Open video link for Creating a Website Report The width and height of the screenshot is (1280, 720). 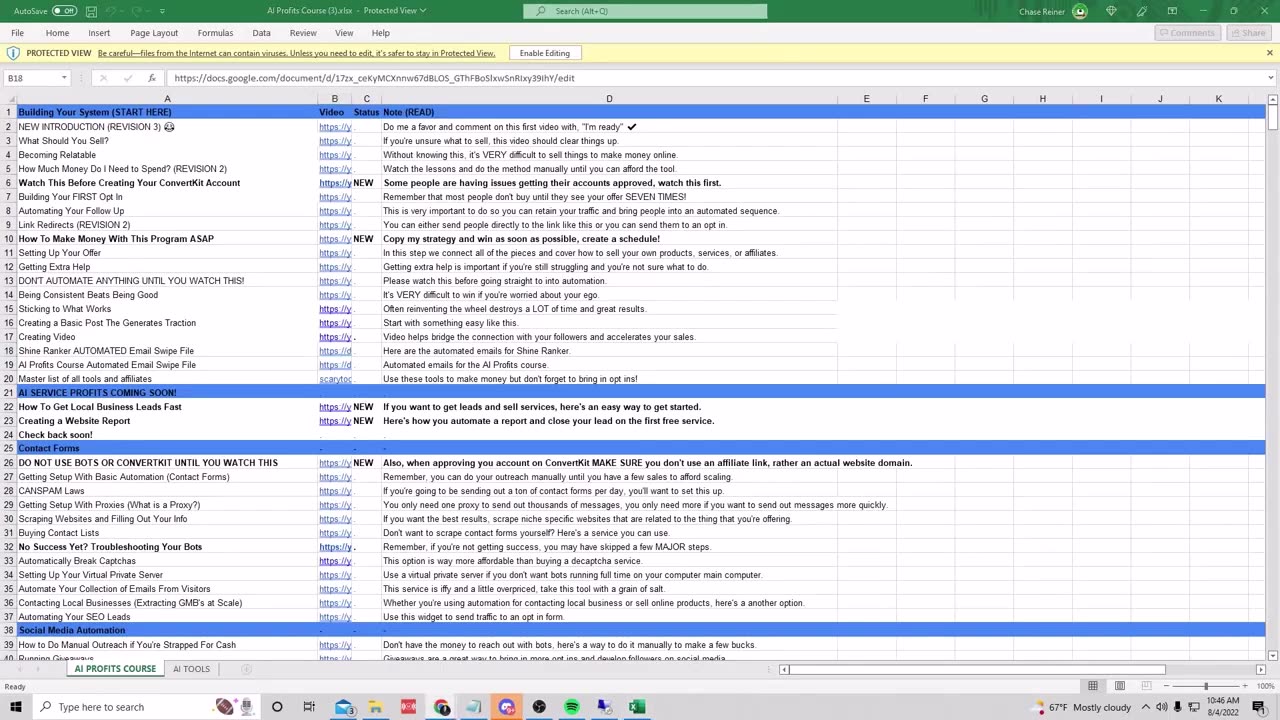[335, 421]
